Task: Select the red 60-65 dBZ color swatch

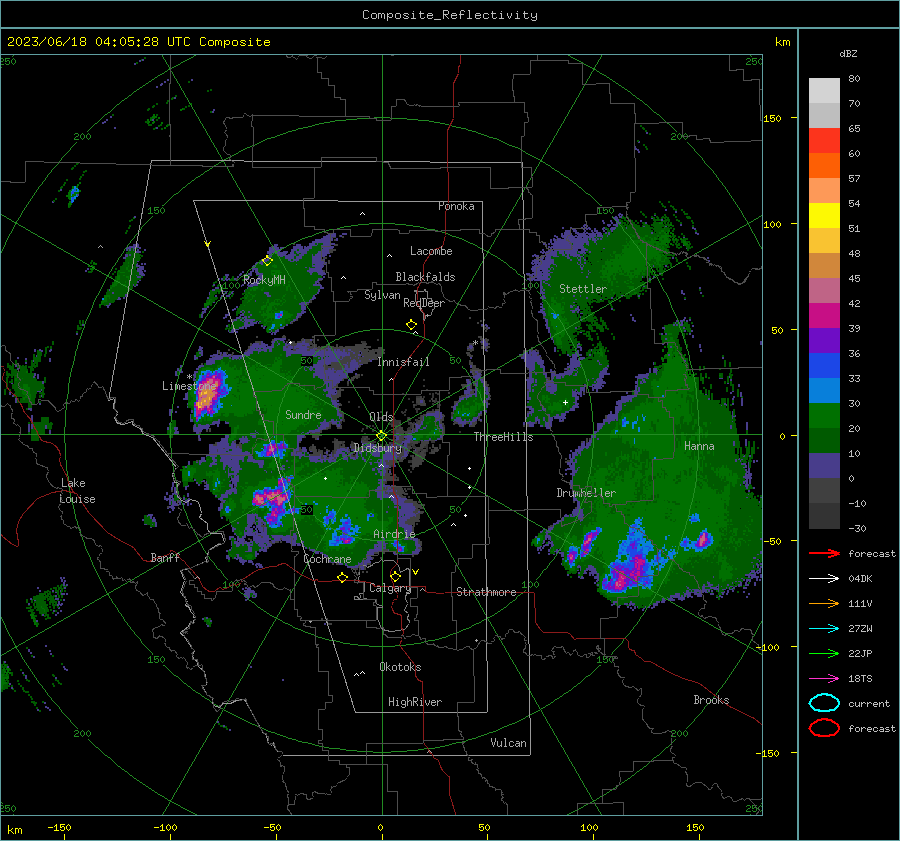Action: (x=824, y=141)
